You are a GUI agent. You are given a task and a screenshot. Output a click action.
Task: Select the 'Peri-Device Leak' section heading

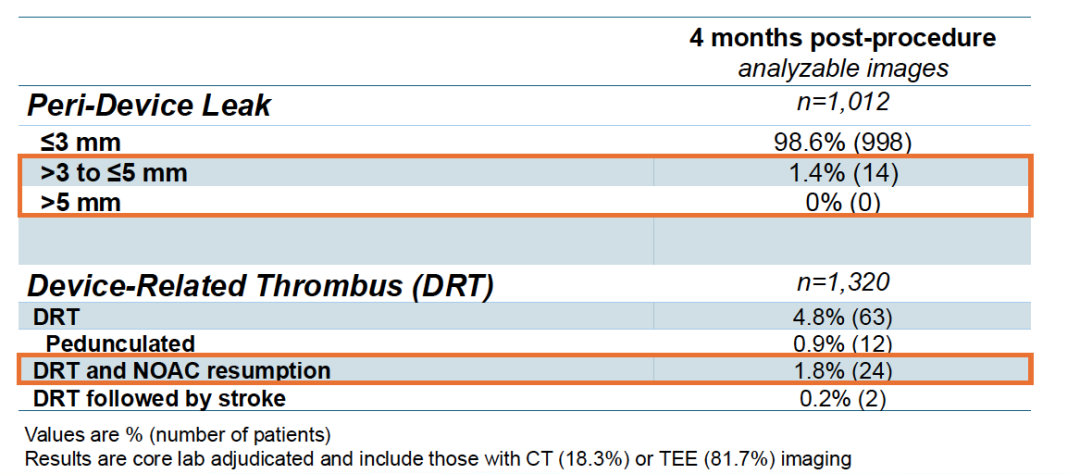tap(149, 106)
